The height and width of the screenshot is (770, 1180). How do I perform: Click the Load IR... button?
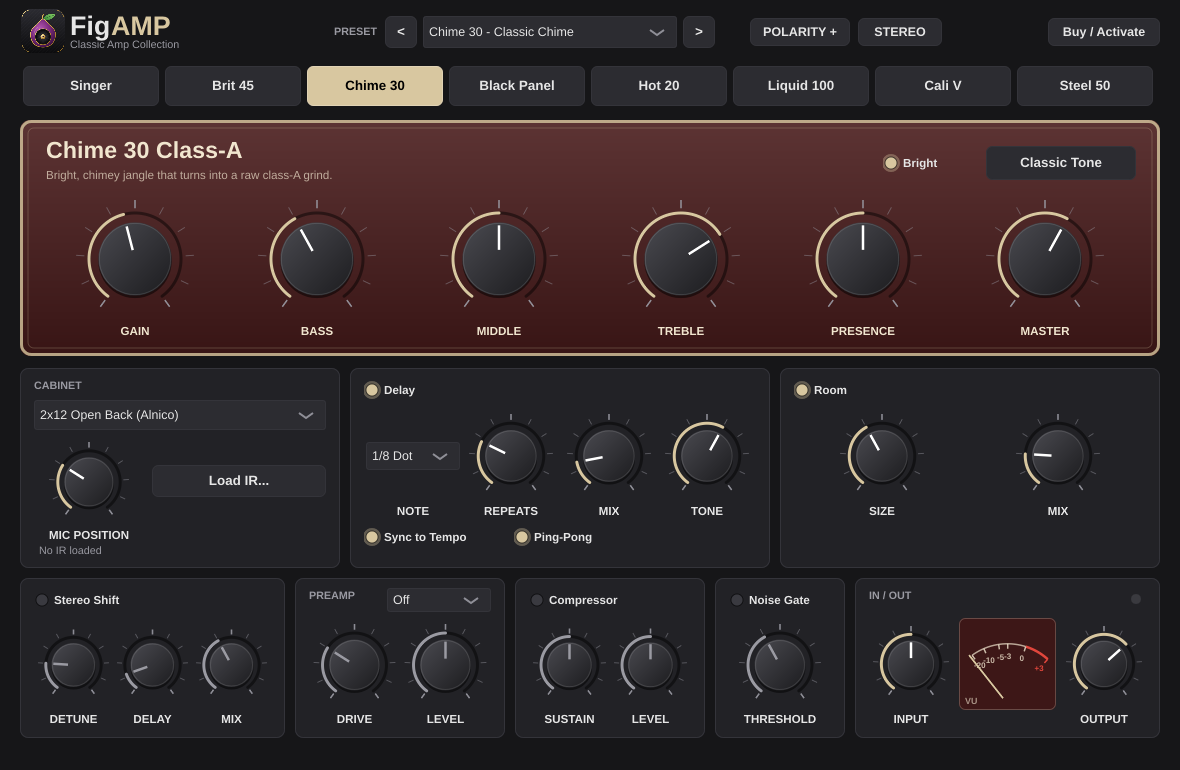pos(239,481)
